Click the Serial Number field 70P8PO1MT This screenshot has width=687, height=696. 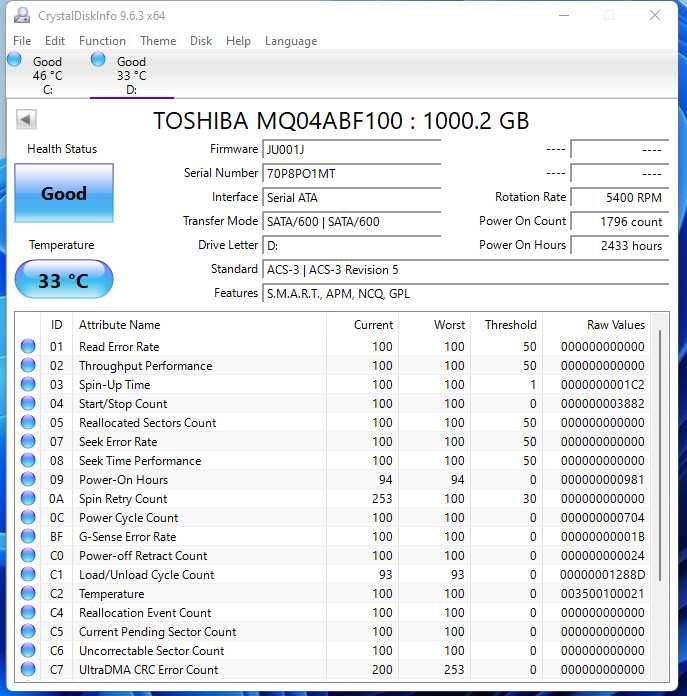351,174
